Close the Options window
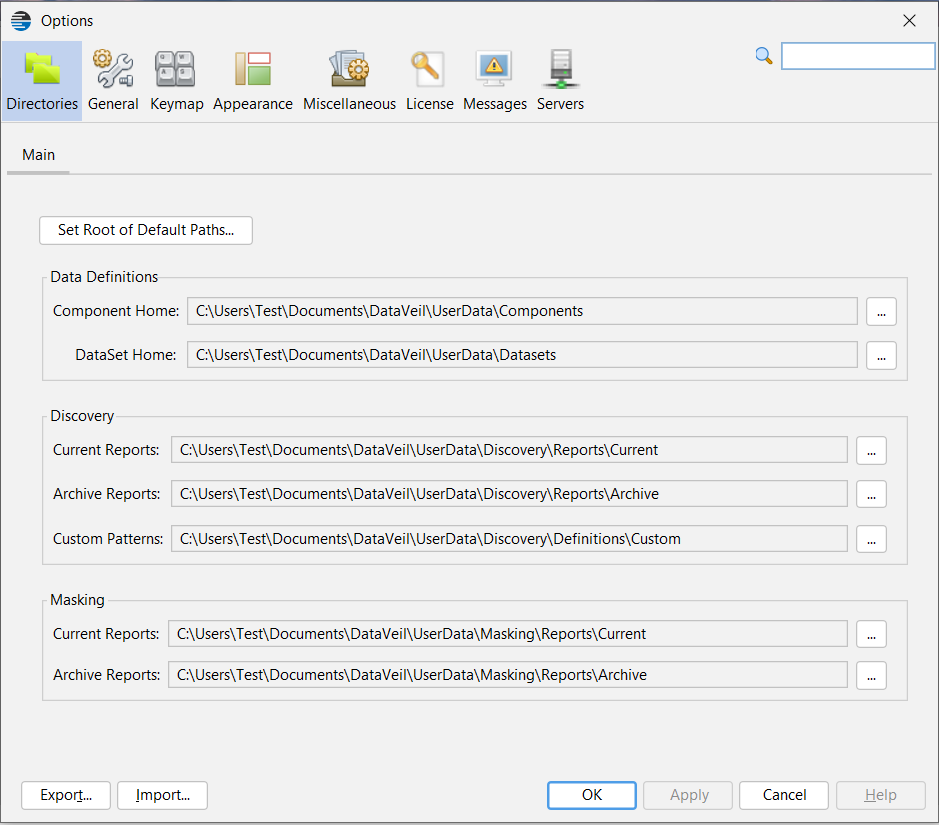The image size is (939, 825). 909,21
